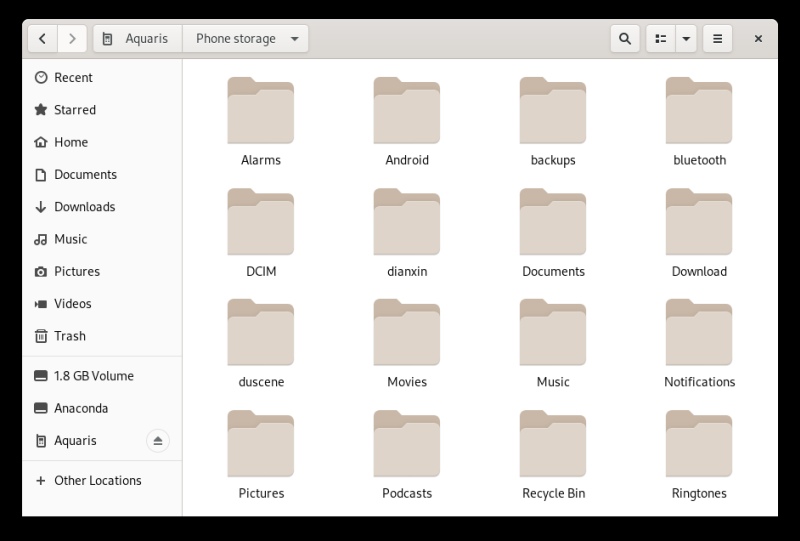800x541 pixels.
Task: Select the Anaconda volume
Action: 81,408
